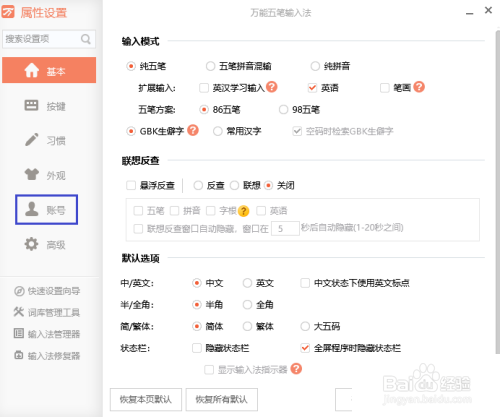Click the vertical scrollbar on right
500x417 pixels.
coord(497,192)
